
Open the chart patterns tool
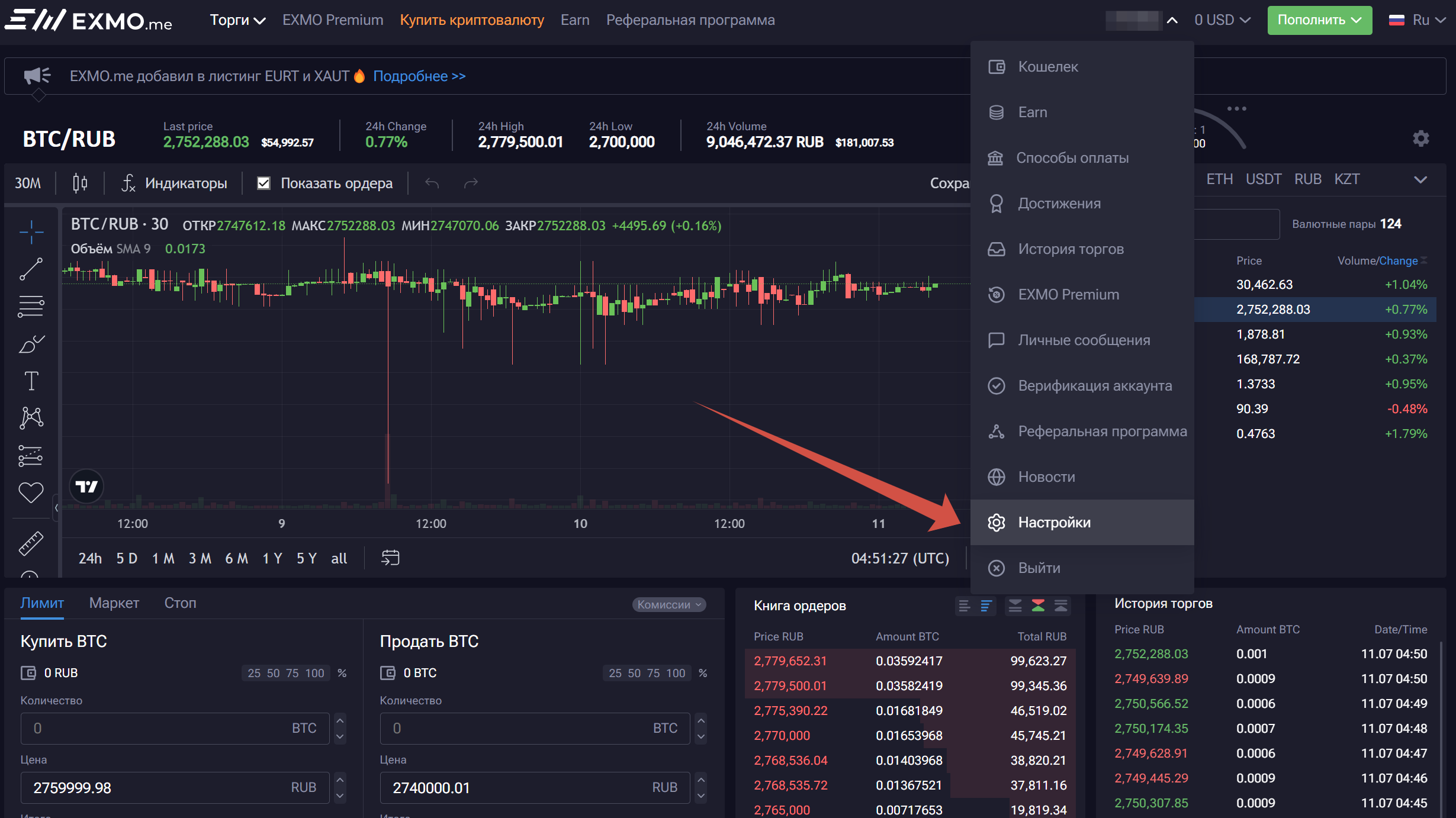31,418
